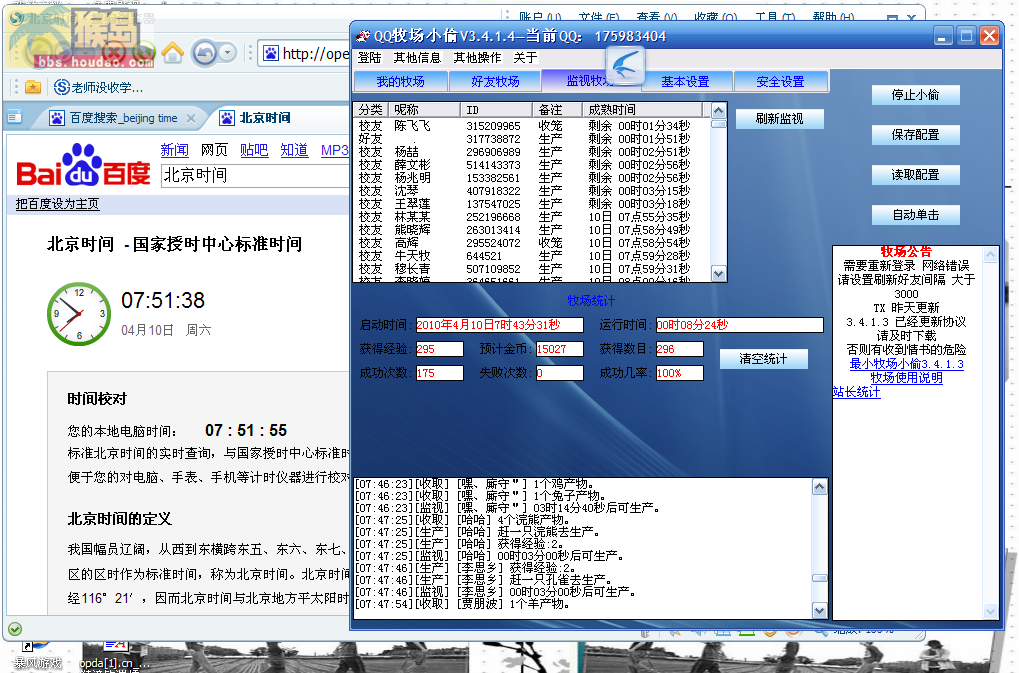The image size is (1019, 673).
Task: Open the 其他信息 menu
Action: 417,58
